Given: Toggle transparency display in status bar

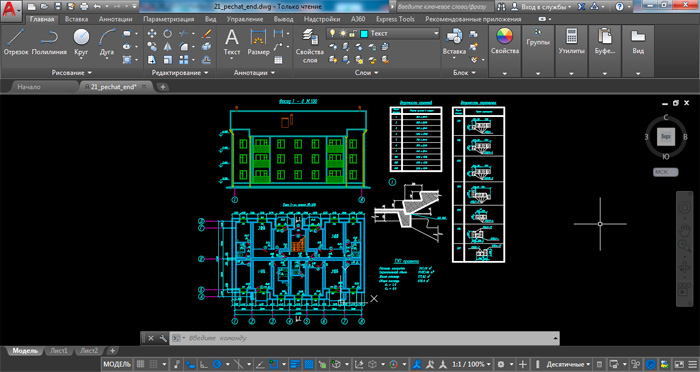Looking at the screenshot, I should 308,364.
